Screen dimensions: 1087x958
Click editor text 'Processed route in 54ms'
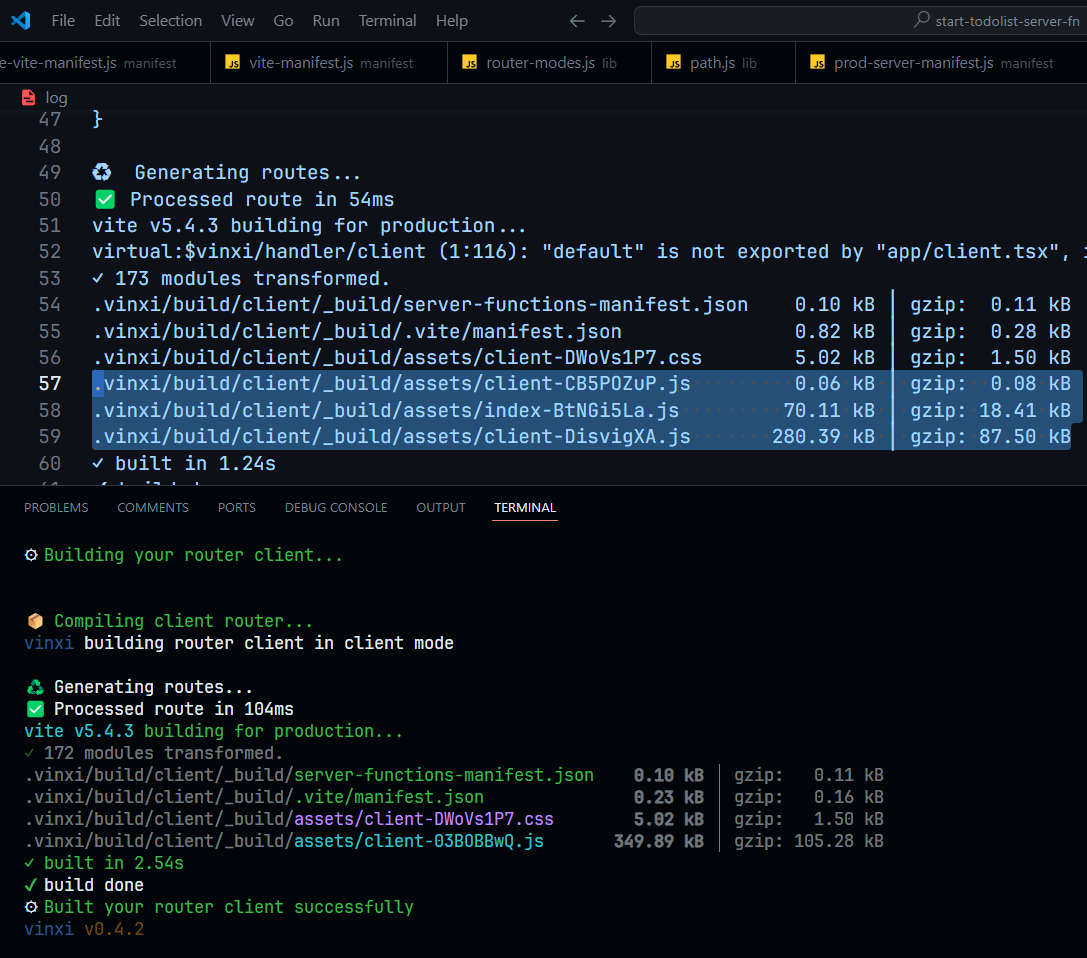click(x=262, y=200)
